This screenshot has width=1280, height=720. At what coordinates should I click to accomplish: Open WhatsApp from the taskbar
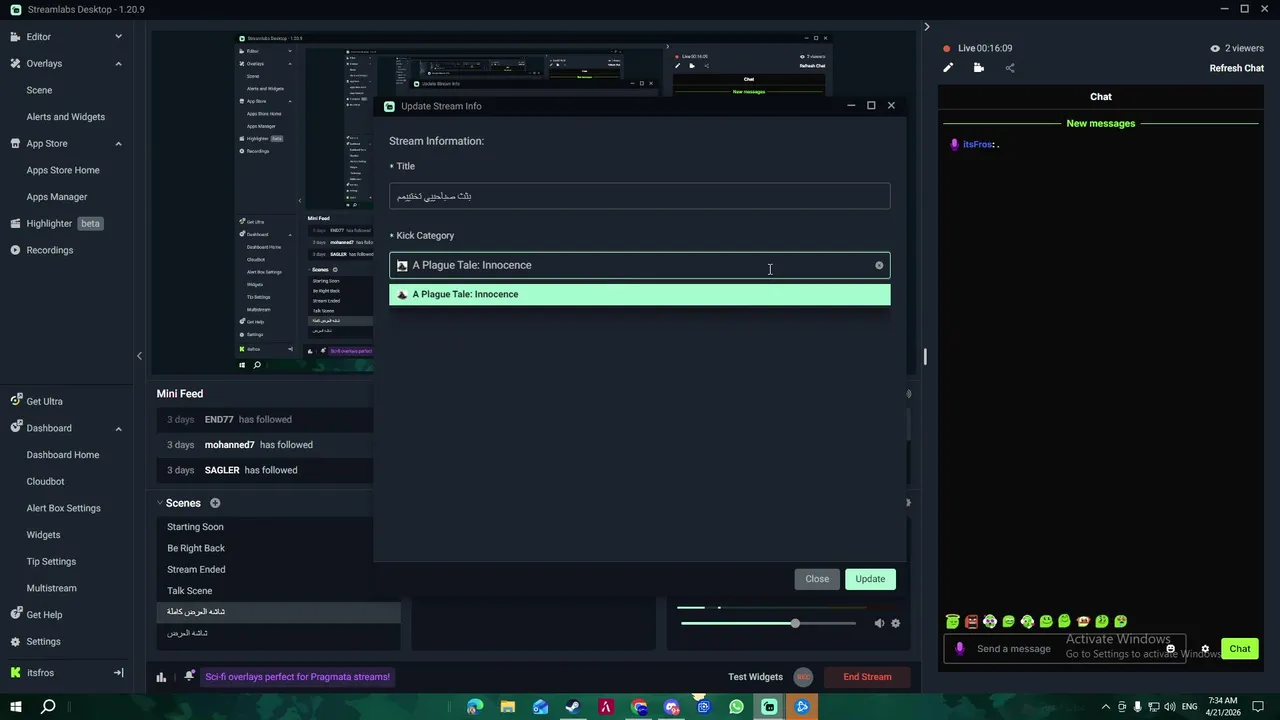(736, 707)
